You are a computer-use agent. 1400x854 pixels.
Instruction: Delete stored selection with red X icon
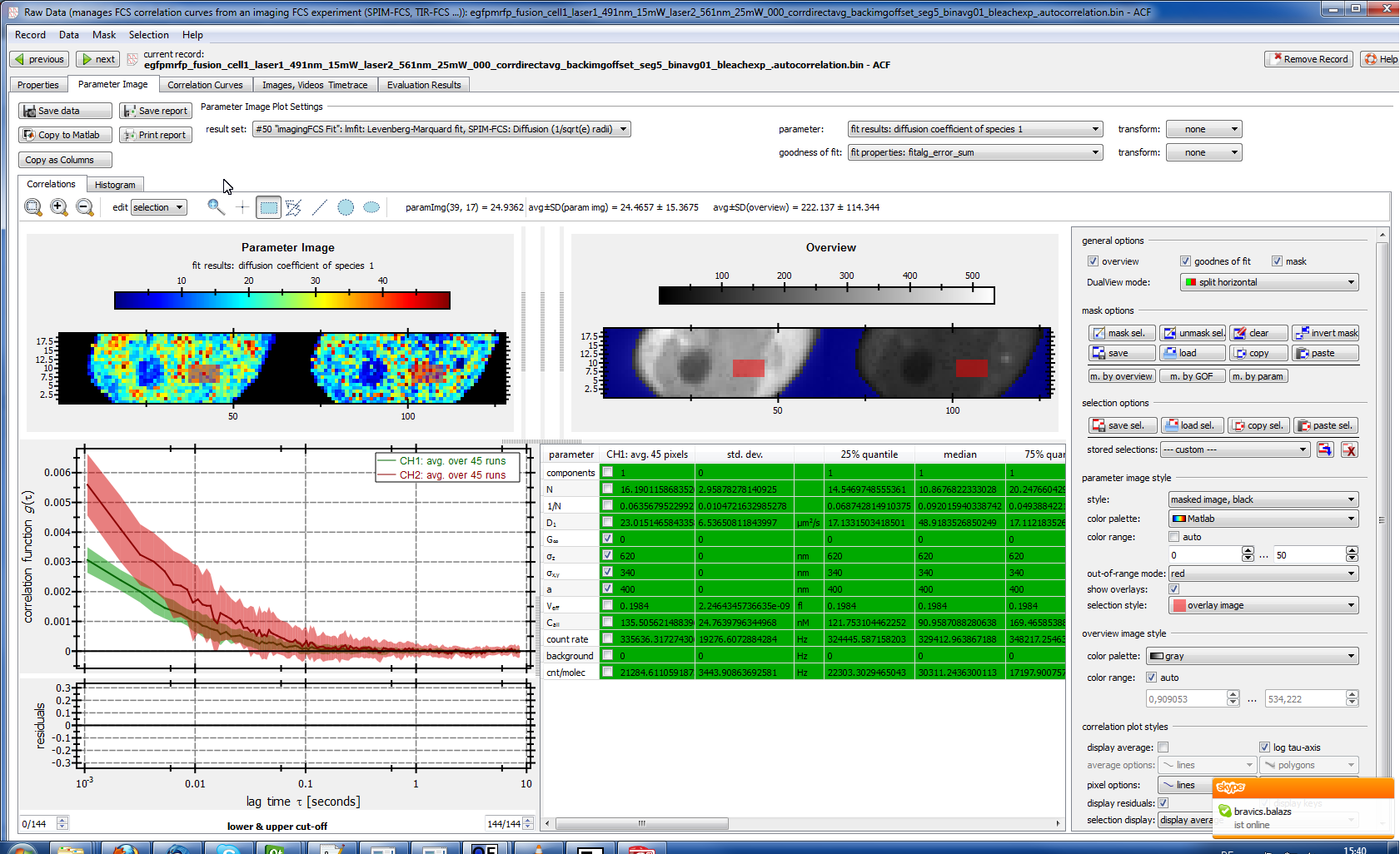coord(1350,449)
